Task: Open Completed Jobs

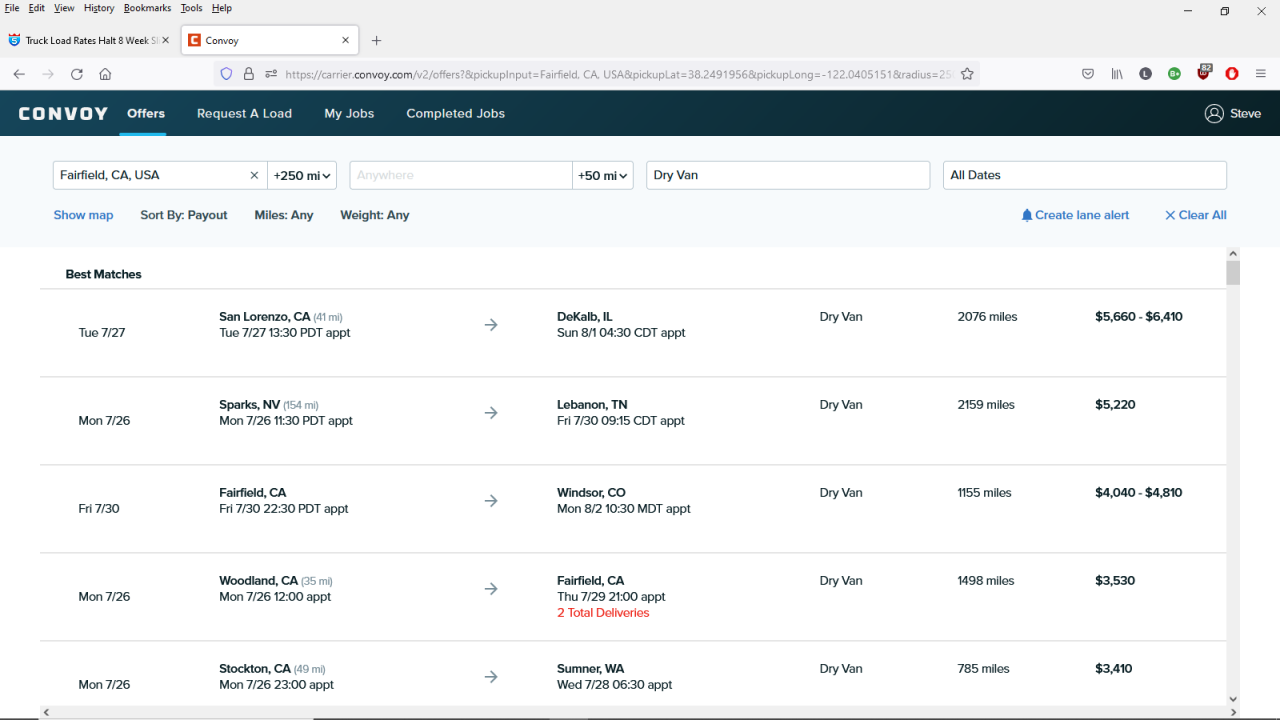Action: pos(455,114)
